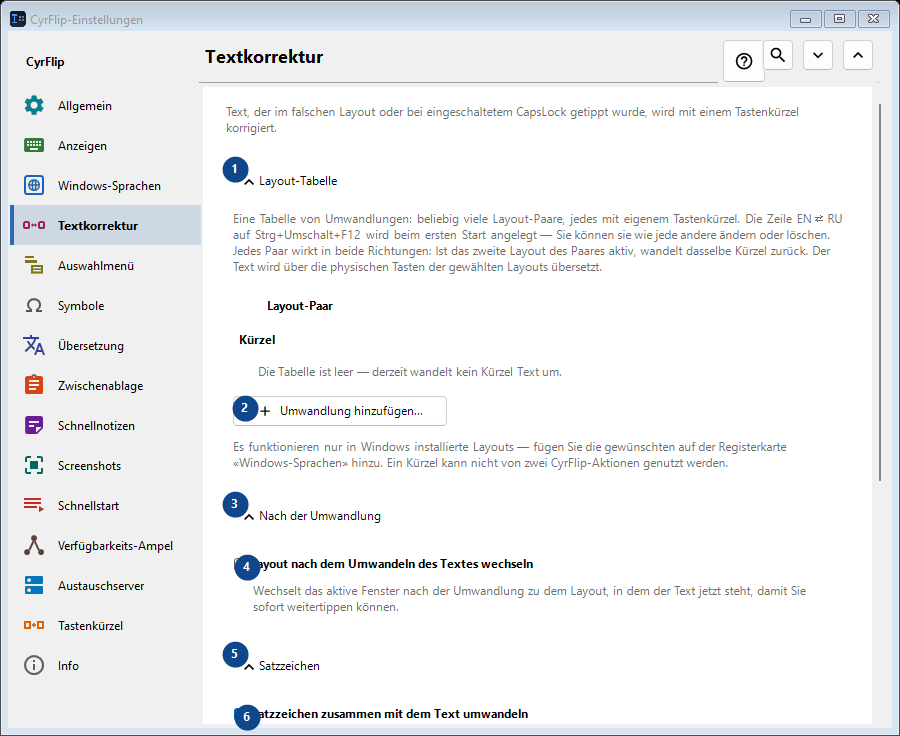Open Auswahlmenü using its list icon
Viewport: 900px width, 736px height.
34,266
